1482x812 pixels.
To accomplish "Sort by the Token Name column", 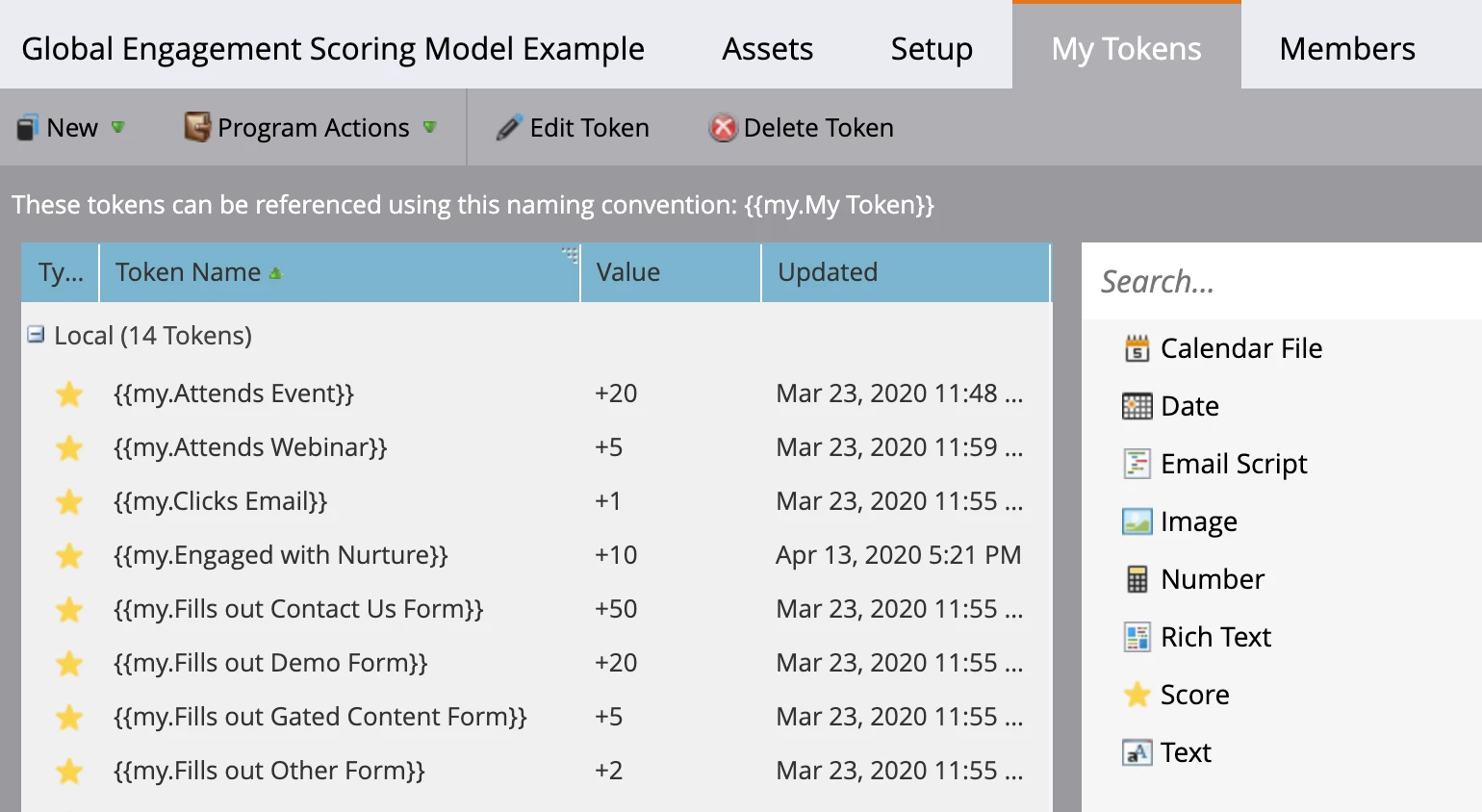I will [189, 272].
